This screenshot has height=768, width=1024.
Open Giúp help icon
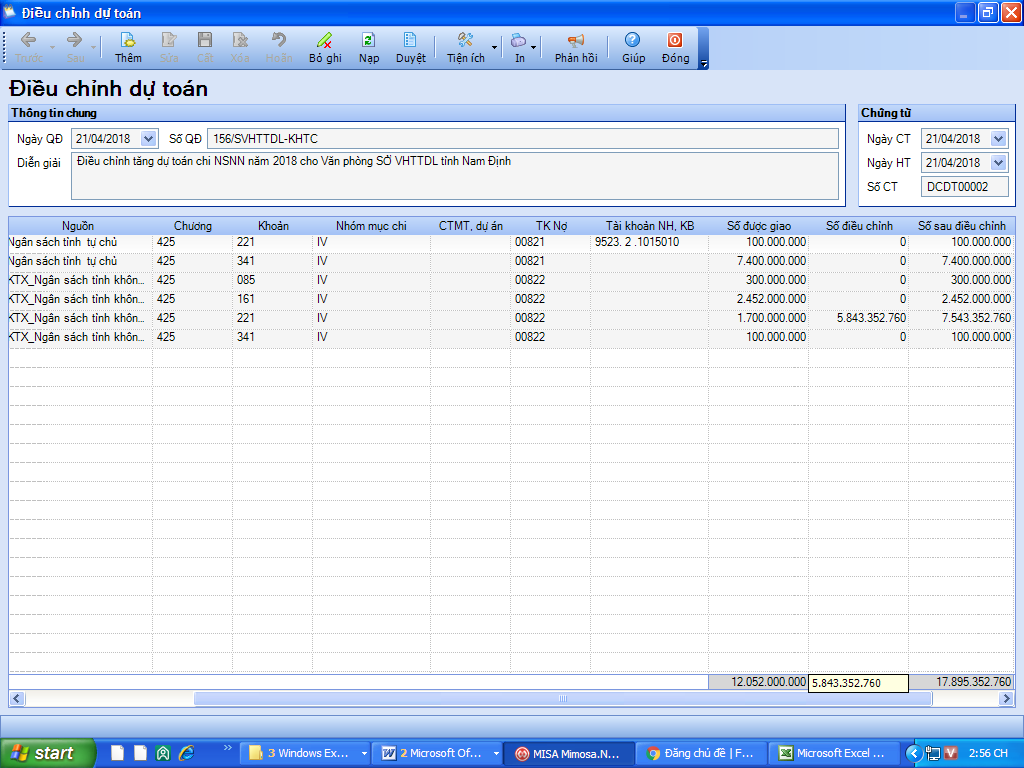tap(632, 40)
